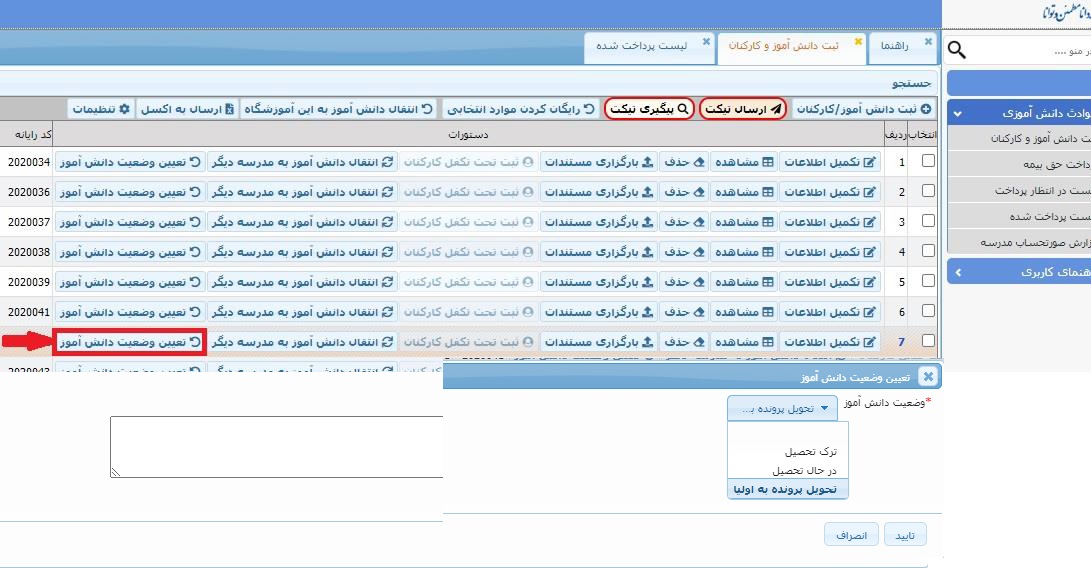Tick the selection checkbox for row 4

tap(928, 251)
